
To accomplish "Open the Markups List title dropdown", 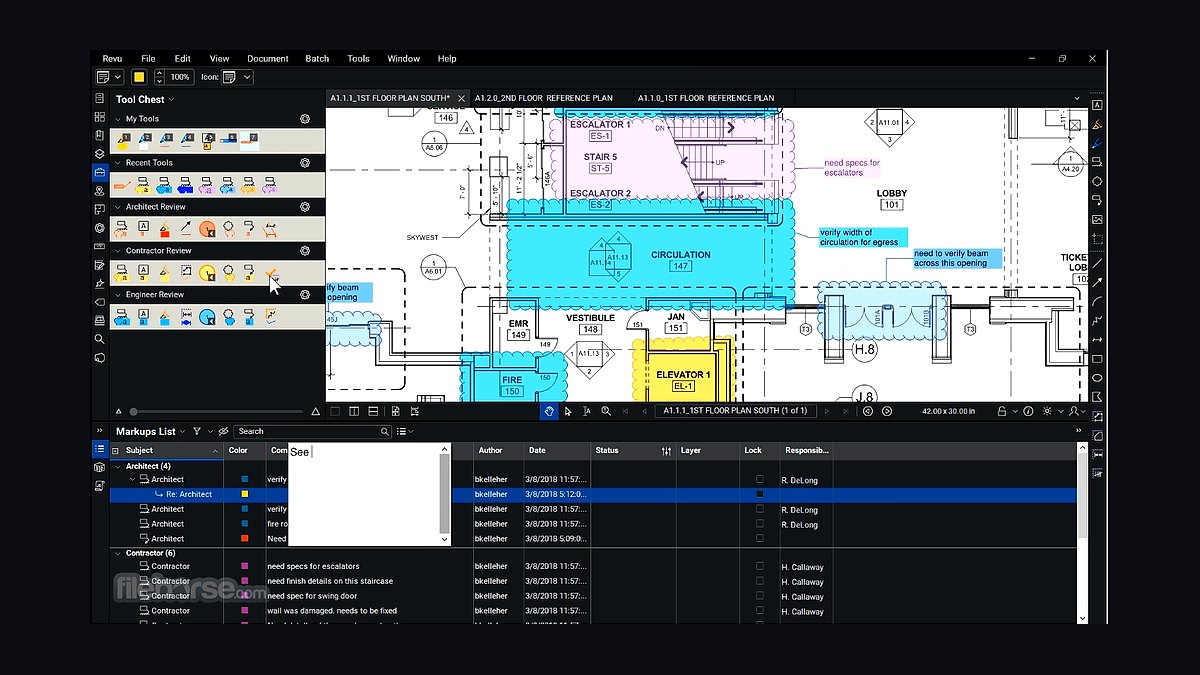I will pos(182,432).
